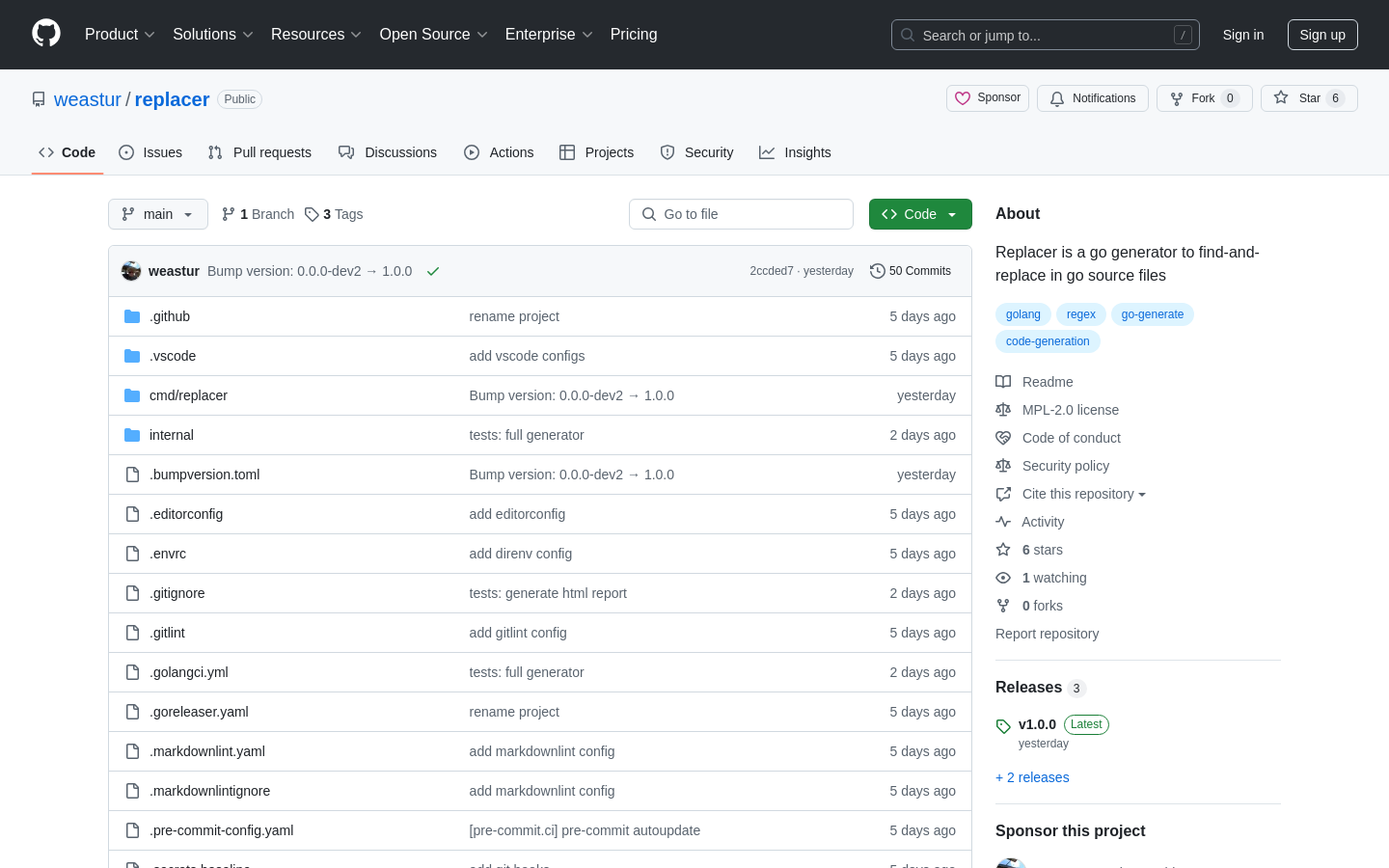Click the Code of conduct heart icon
Screen dimensions: 1389x868
point(1003,438)
